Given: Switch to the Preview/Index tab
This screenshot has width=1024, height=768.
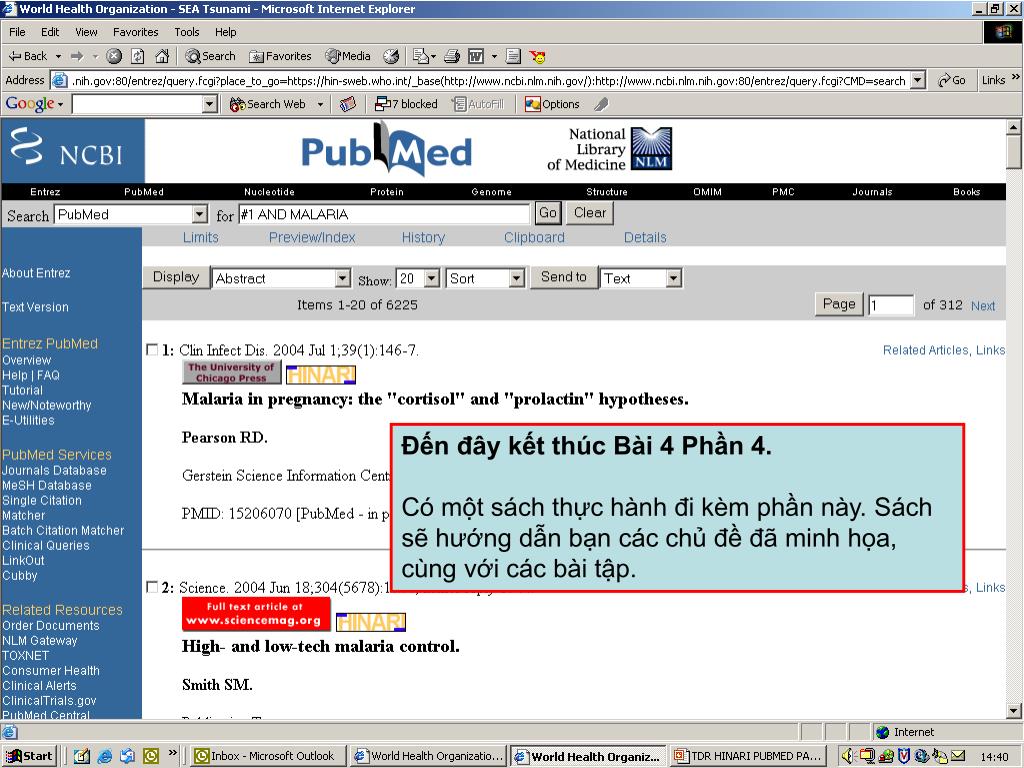Looking at the screenshot, I should click(x=312, y=238).
